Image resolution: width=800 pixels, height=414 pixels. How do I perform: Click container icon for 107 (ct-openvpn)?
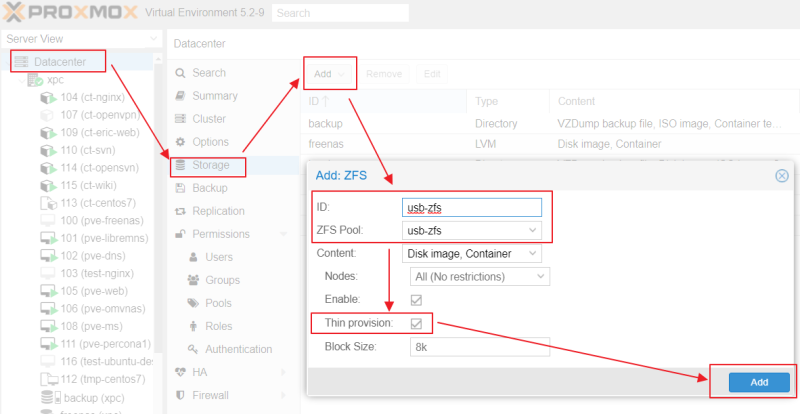click(x=47, y=115)
